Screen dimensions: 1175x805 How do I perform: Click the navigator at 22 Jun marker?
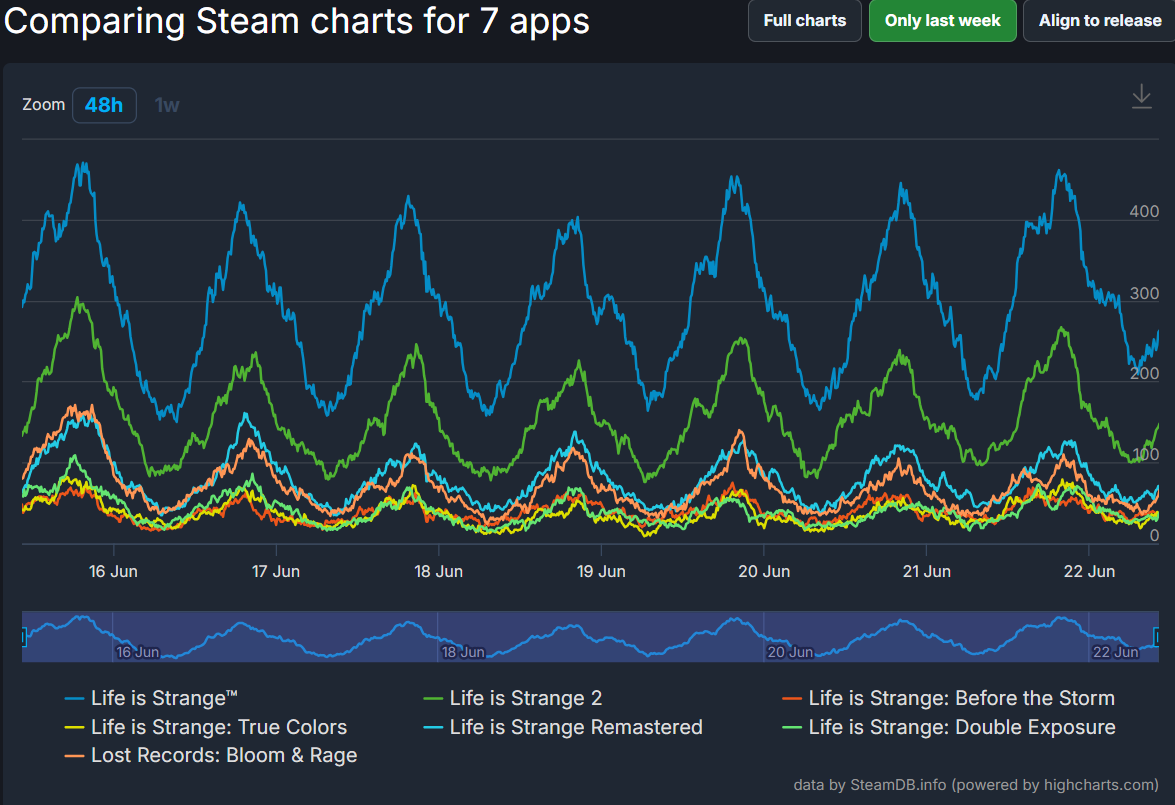(x=1115, y=652)
